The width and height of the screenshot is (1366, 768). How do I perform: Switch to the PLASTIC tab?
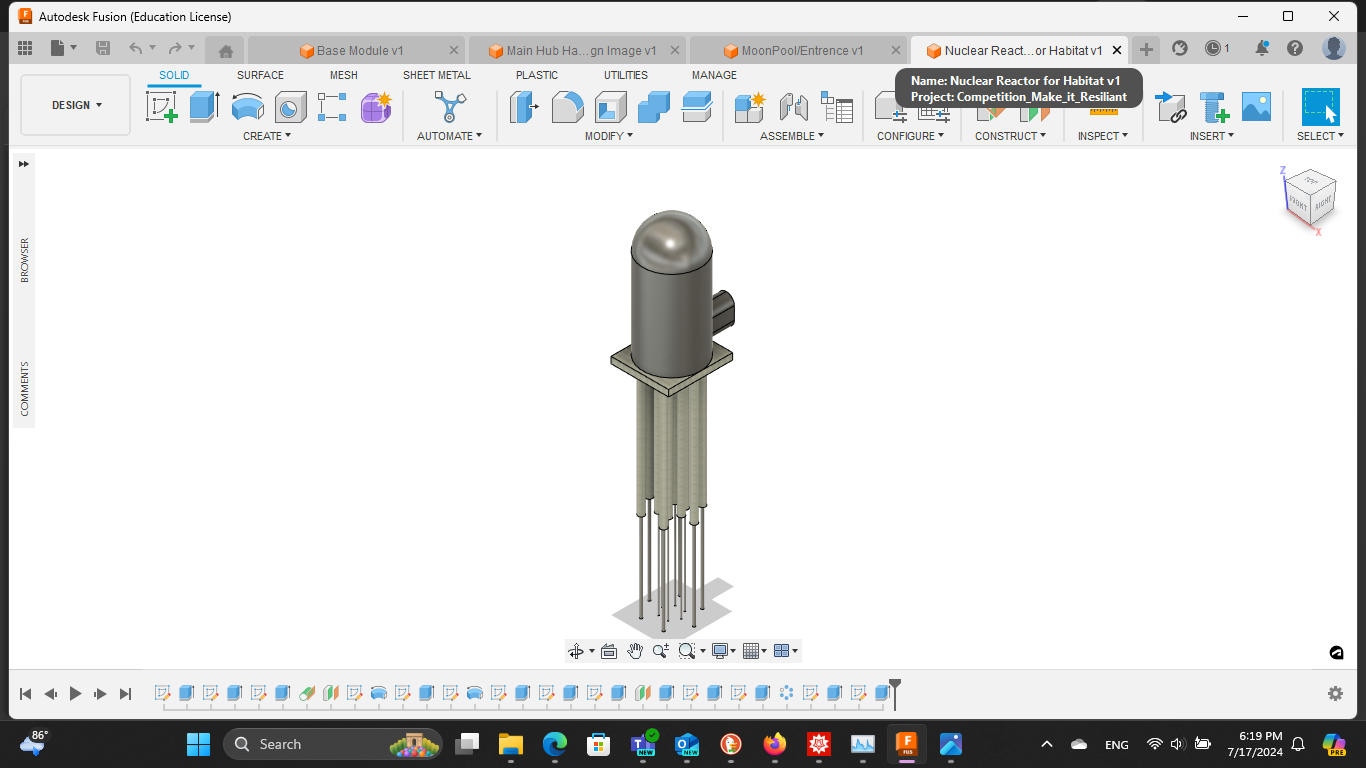point(537,75)
